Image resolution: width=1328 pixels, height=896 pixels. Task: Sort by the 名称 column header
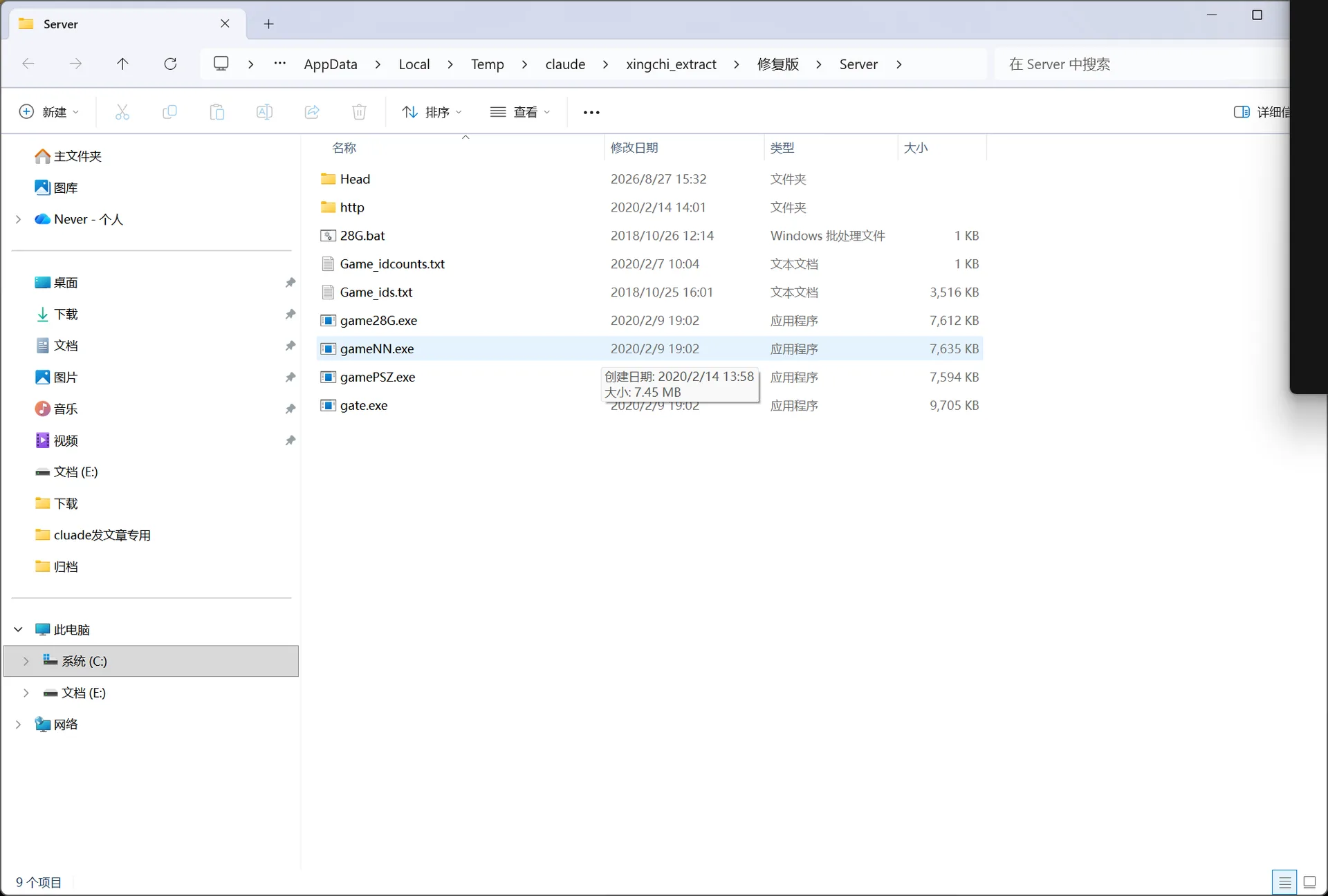(344, 148)
